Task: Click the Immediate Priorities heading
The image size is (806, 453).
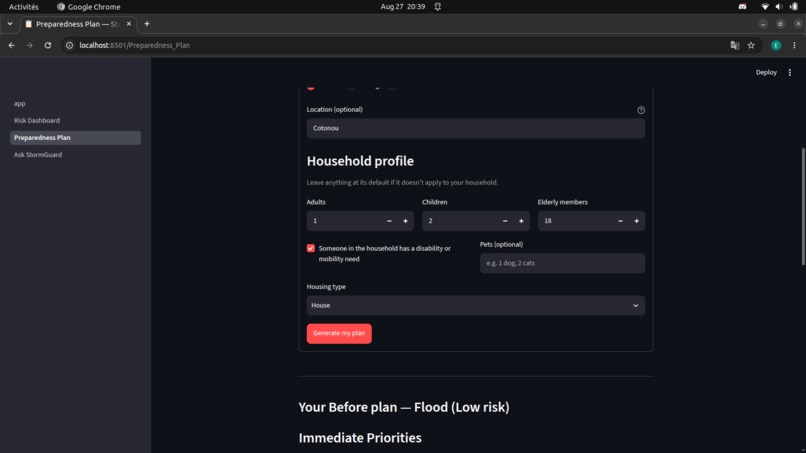Action: (x=360, y=438)
